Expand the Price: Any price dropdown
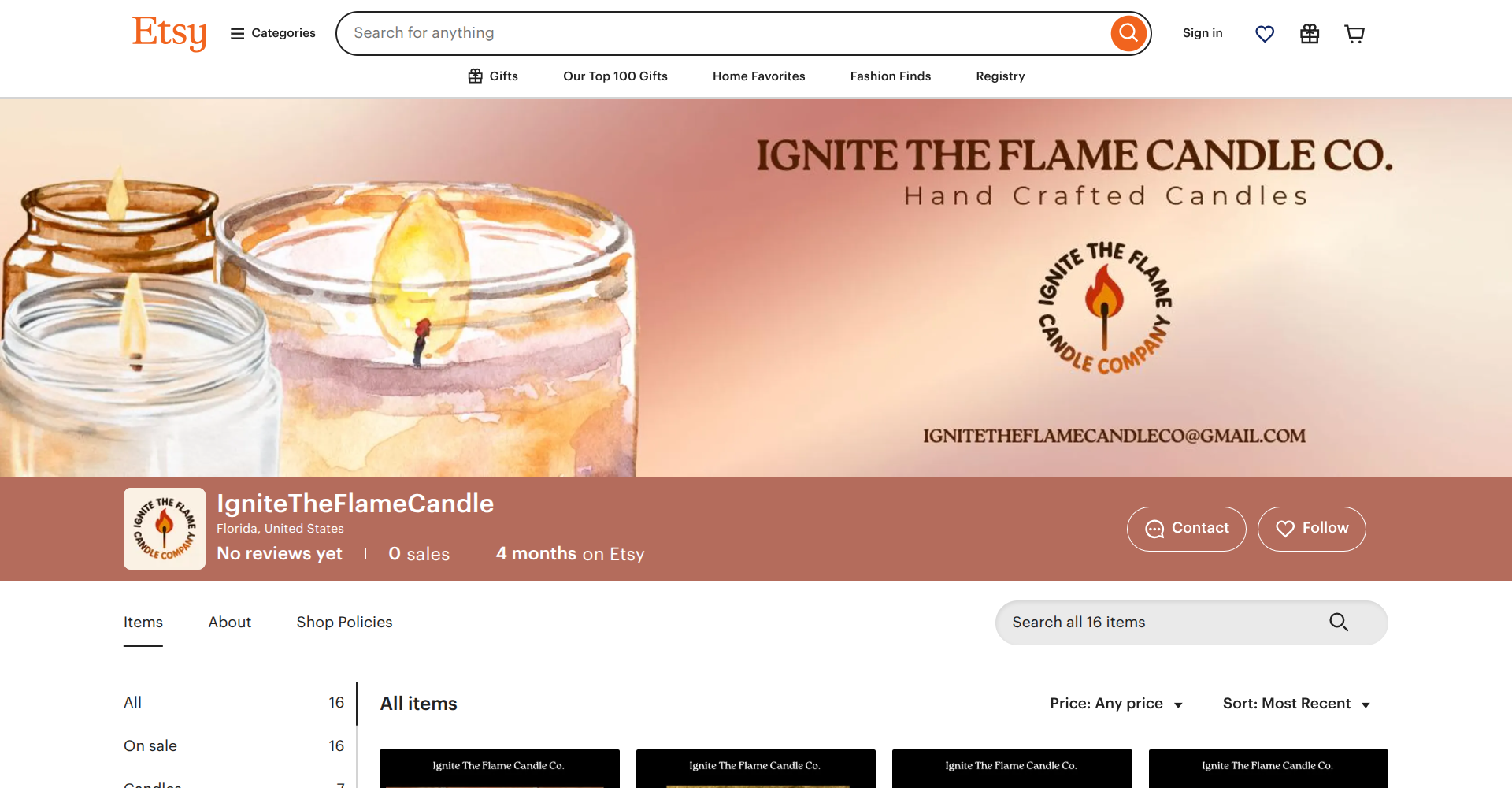The height and width of the screenshot is (788, 1512). click(1116, 704)
